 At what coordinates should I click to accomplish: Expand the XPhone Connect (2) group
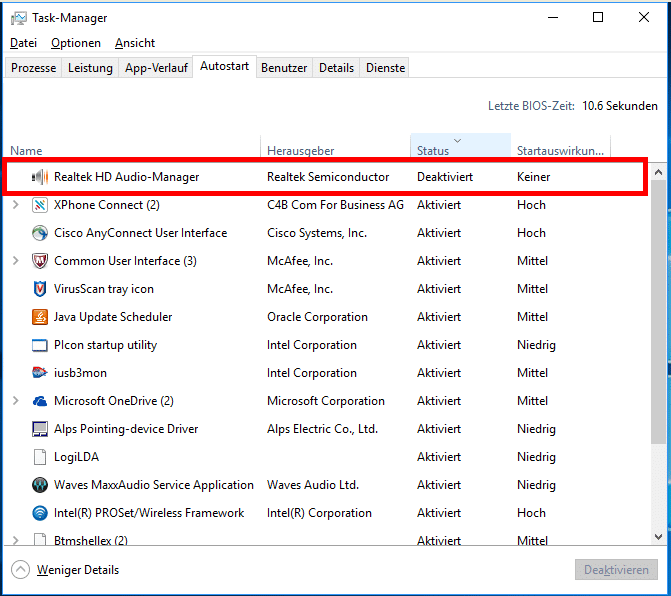click(x=16, y=205)
